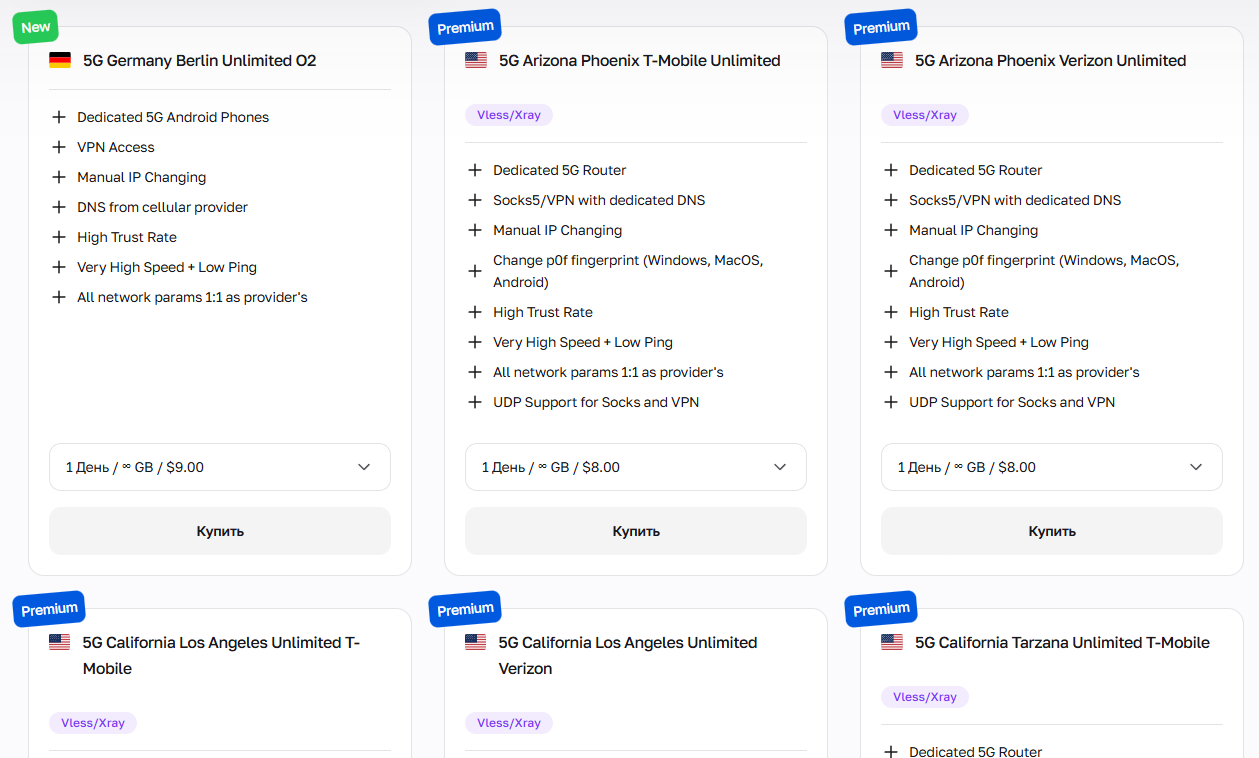Image resolution: width=1259 pixels, height=758 pixels.
Task: Open 5G California Los Angeles Unlimited Verizon title
Action: [x=627, y=655]
